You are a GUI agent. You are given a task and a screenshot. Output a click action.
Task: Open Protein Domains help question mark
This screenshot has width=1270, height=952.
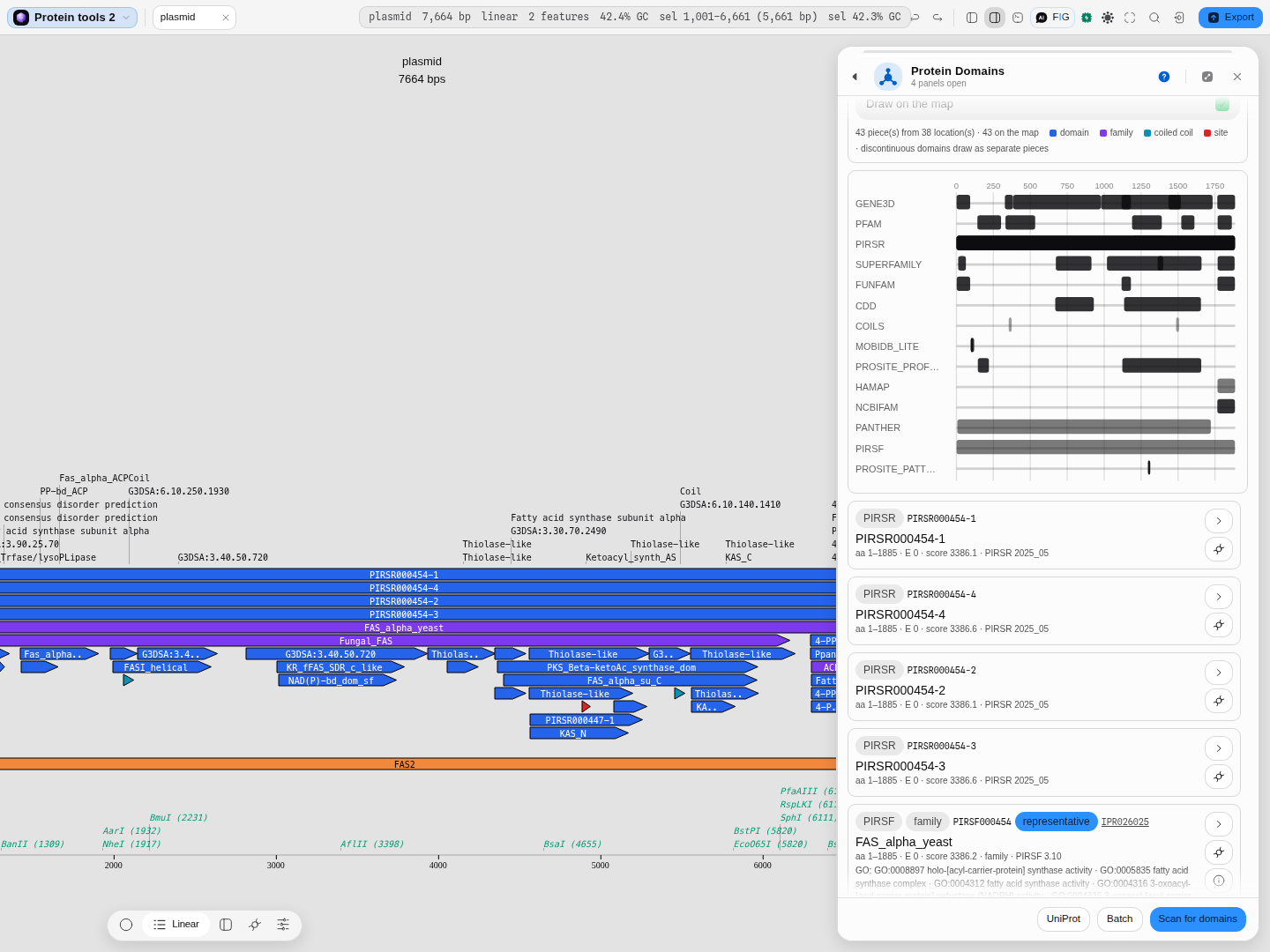pyautogui.click(x=1164, y=77)
